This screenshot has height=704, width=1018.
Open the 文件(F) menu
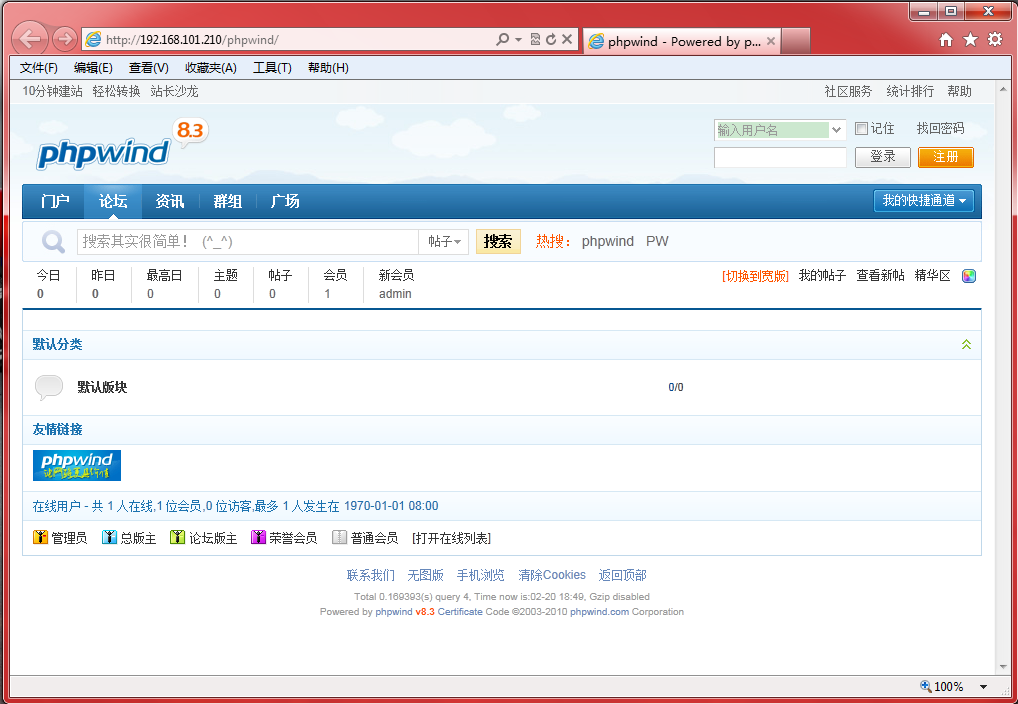click(39, 68)
